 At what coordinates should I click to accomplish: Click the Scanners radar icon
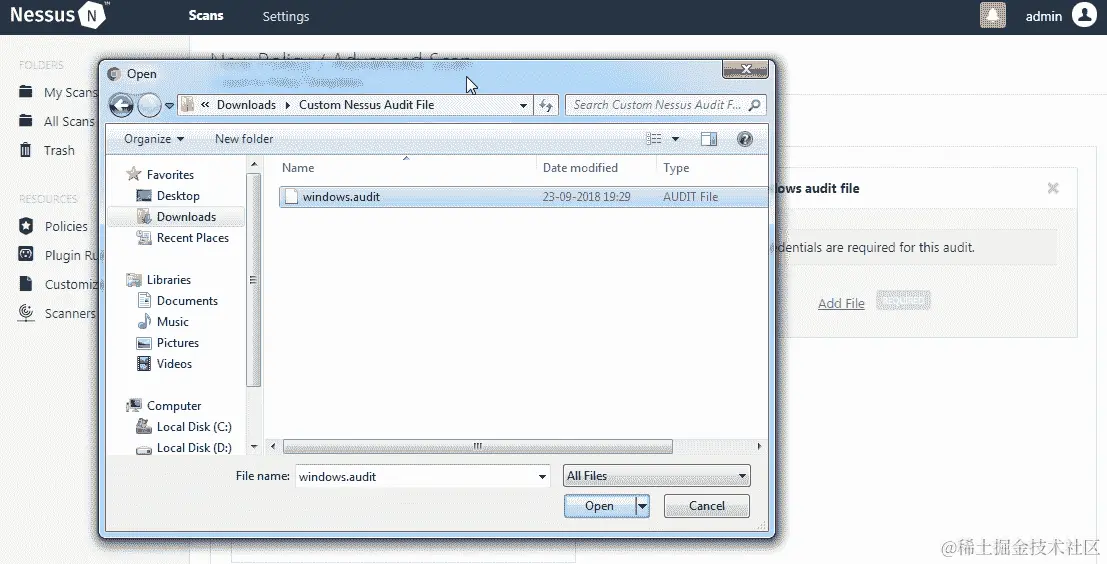(26, 313)
